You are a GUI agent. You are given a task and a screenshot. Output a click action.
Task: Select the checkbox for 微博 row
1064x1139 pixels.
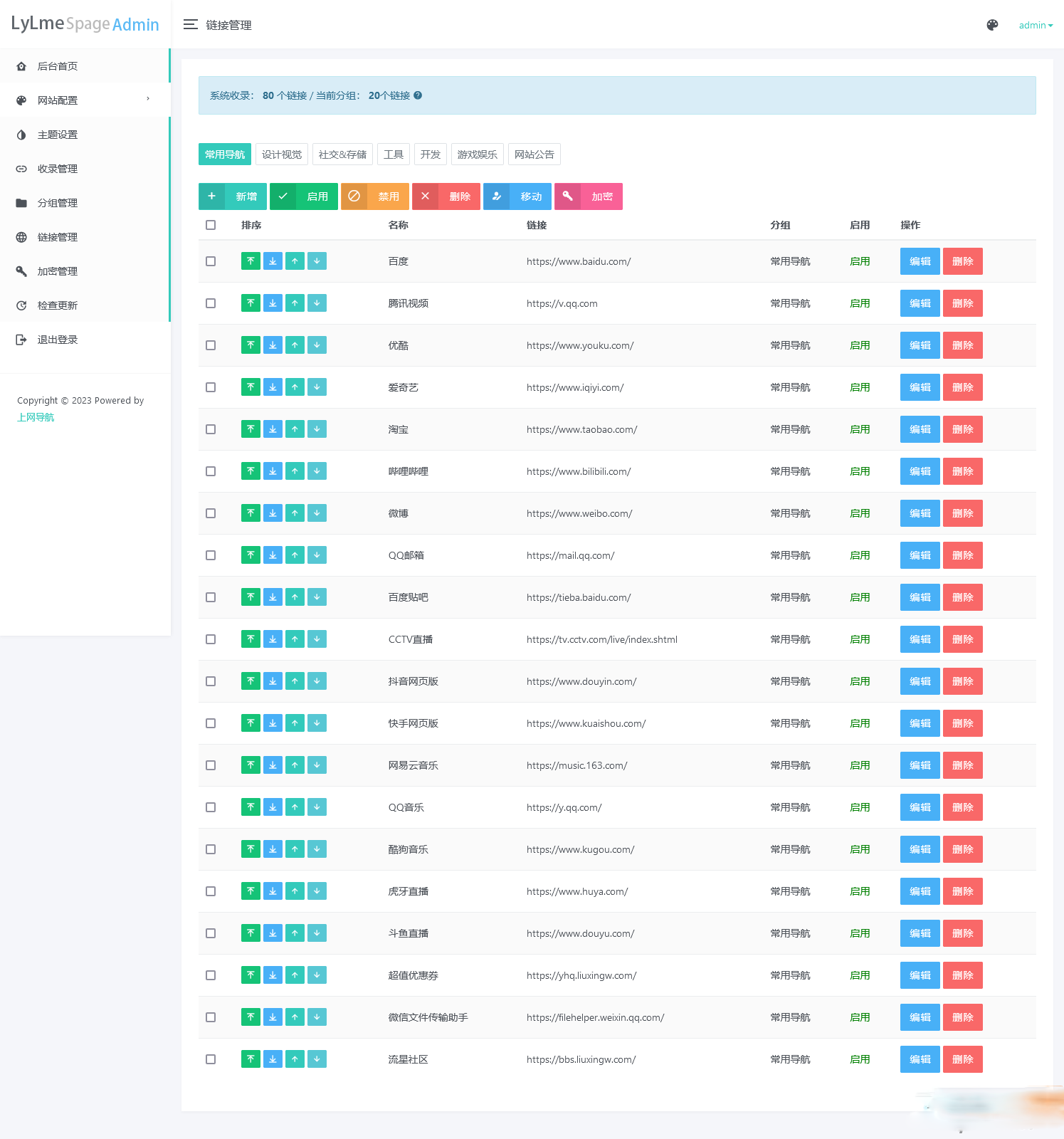point(211,513)
